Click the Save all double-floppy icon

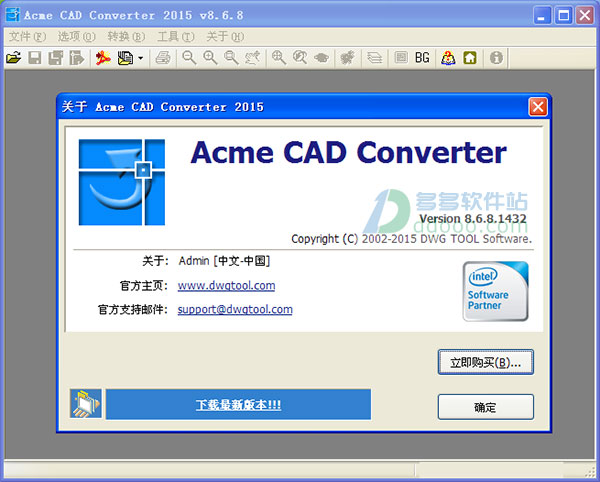56,58
